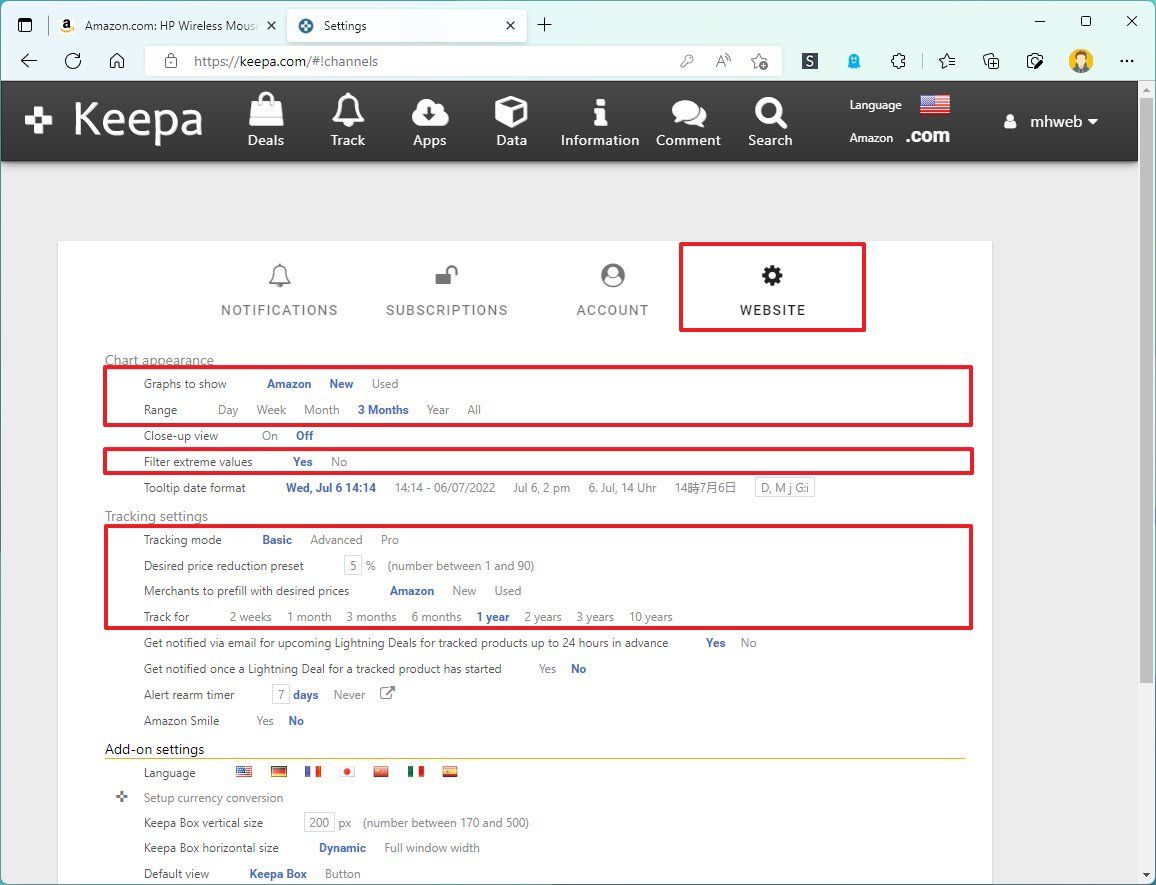Open the Language flag selector in the header
1156x885 pixels.
pos(934,103)
